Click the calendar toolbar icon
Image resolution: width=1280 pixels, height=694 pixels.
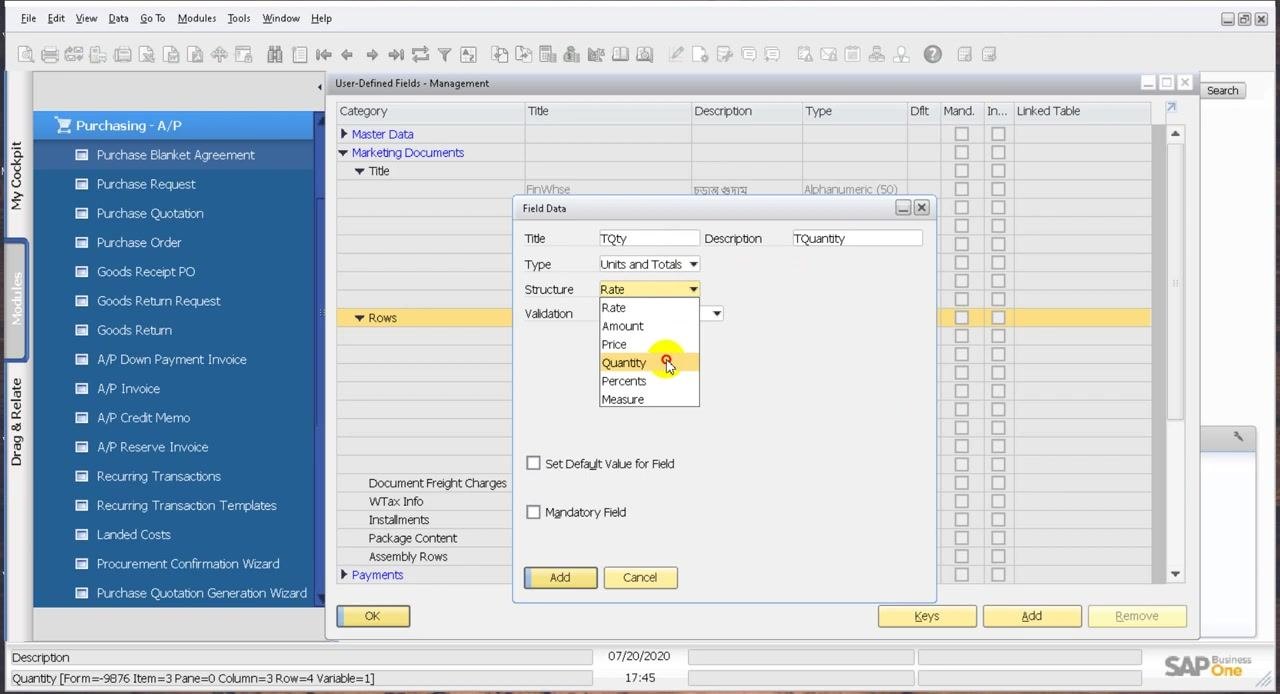click(852, 55)
